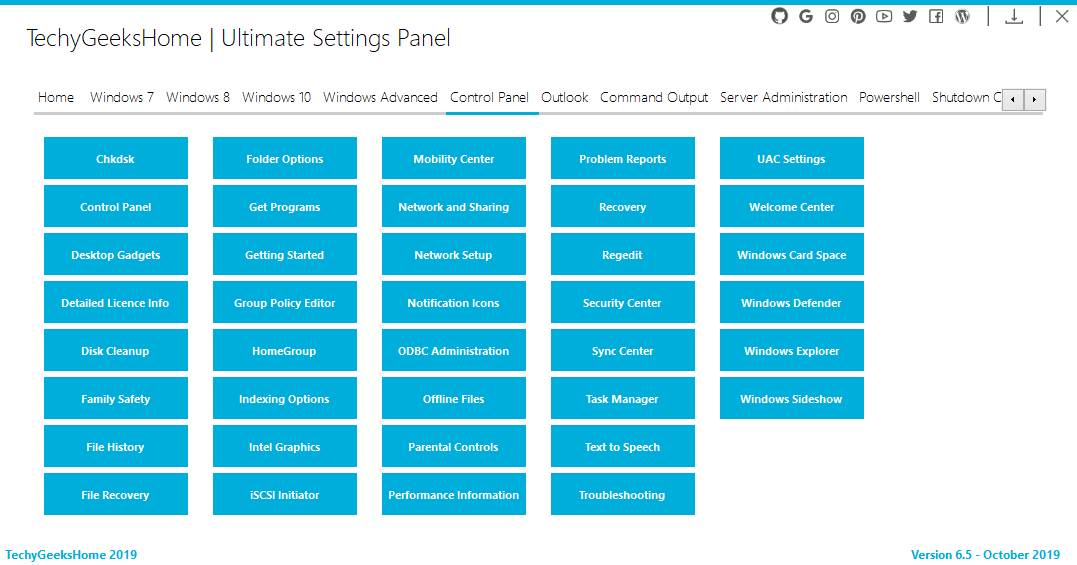Open the Server Administration tab

(783, 97)
